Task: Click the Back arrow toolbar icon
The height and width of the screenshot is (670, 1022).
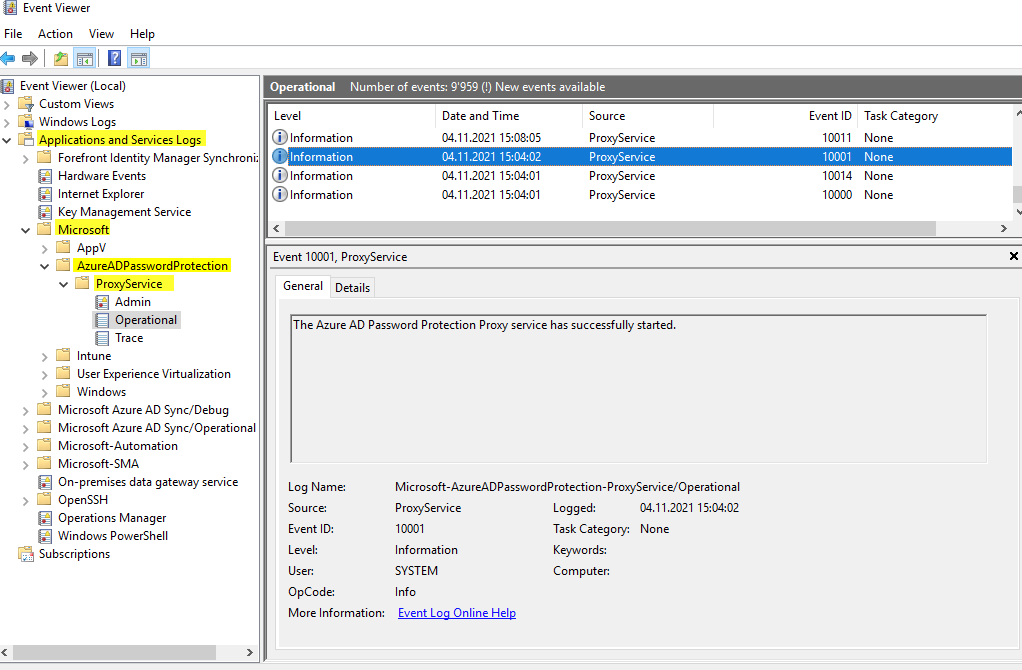Action: click(8, 59)
